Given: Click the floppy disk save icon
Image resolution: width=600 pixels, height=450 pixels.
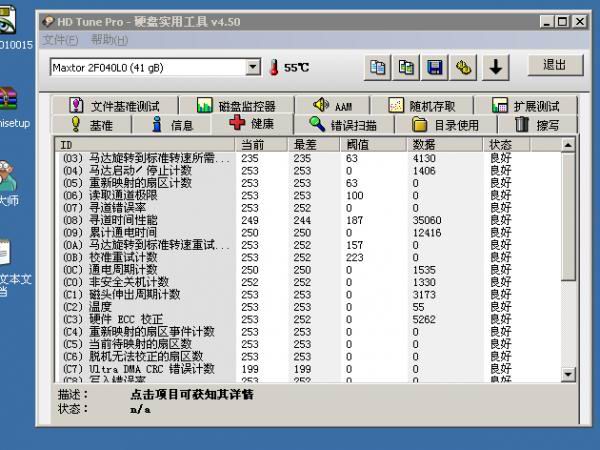Looking at the screenshot, I should pos(434,68).
